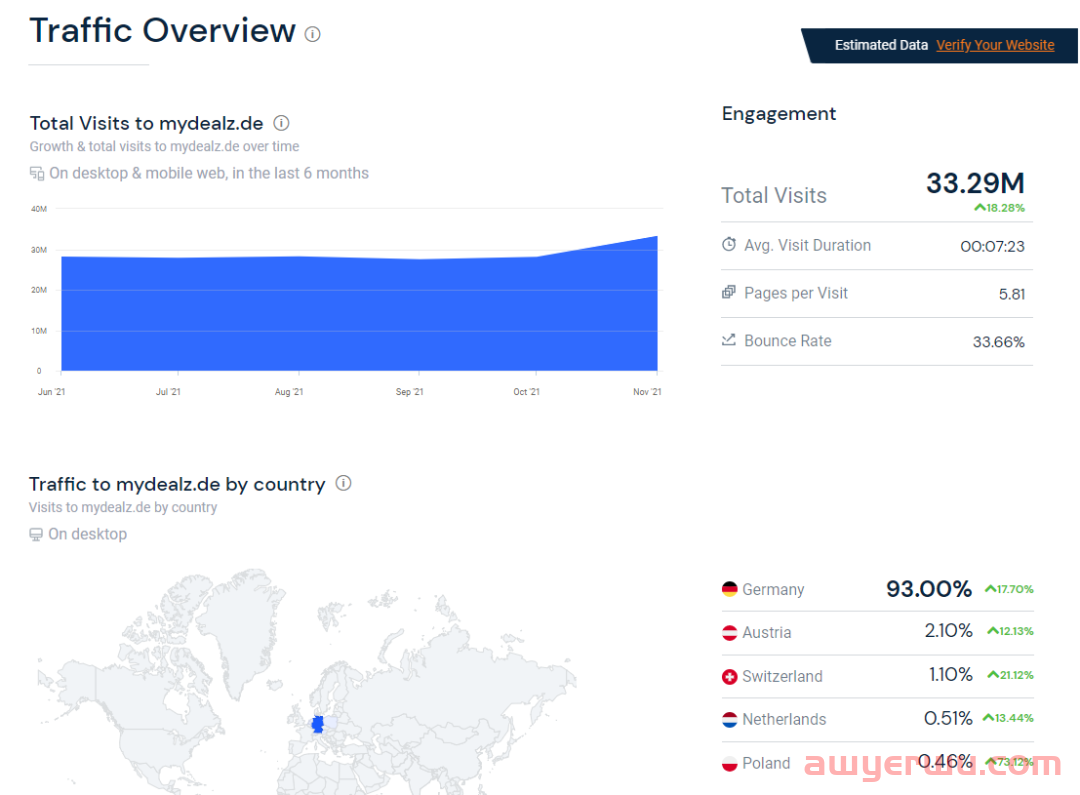Image resolution: width=1080 pixels, height=795 pixels.
Task: Click the 20M y-axis label
Action: pyautogui.click(x=39, y=290)
